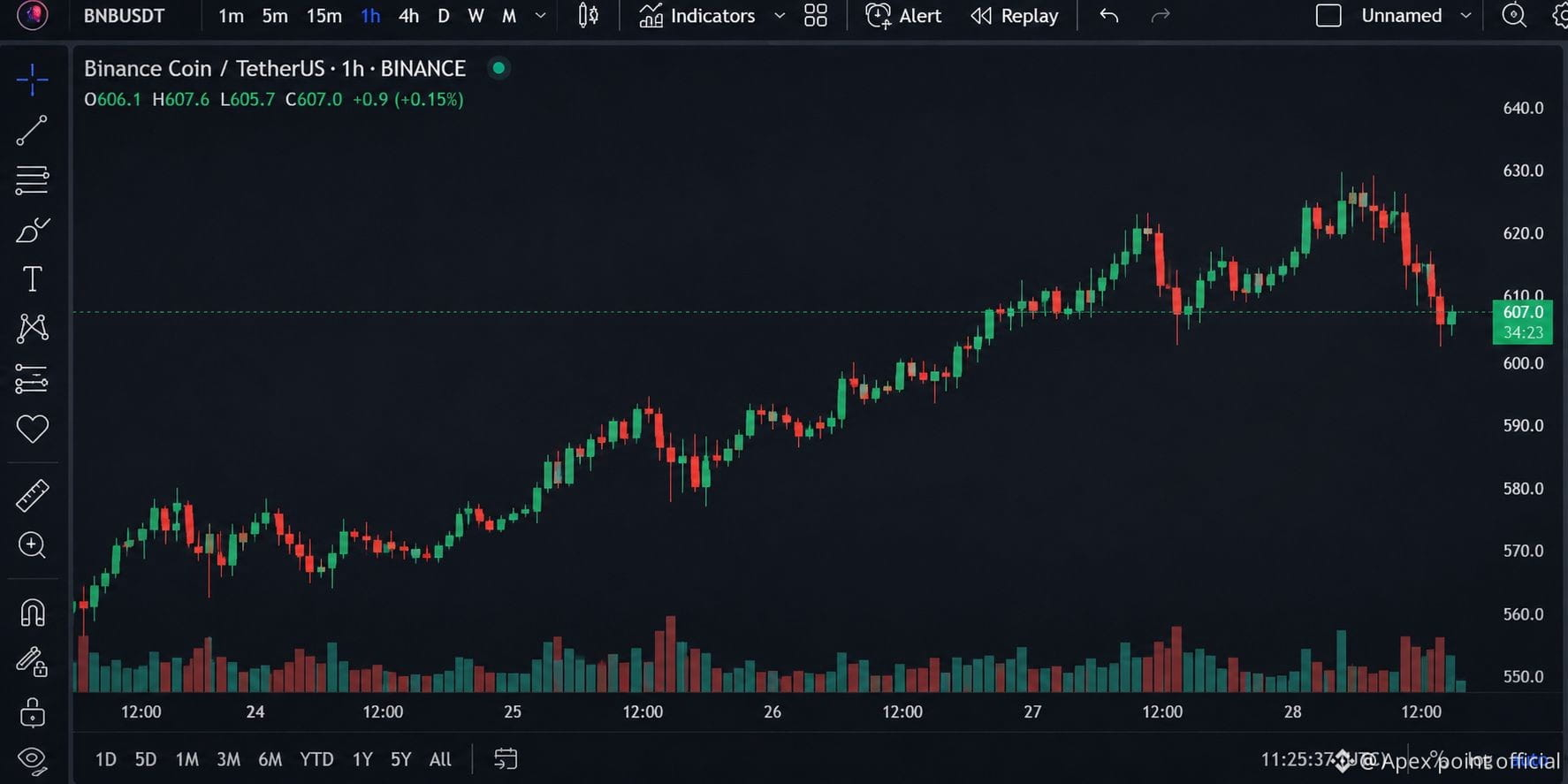Viewport: 1568px width, 784px height.
Task: Expand the manage layouts dropdown arrow
Action: click(1465, 16)
